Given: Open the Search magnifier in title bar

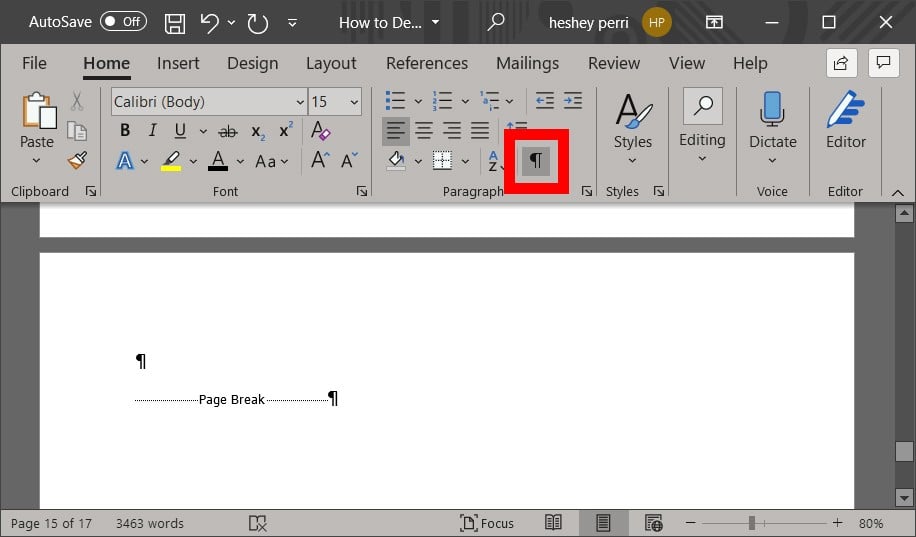Looking at the screenshot, I should click(496, 22).
